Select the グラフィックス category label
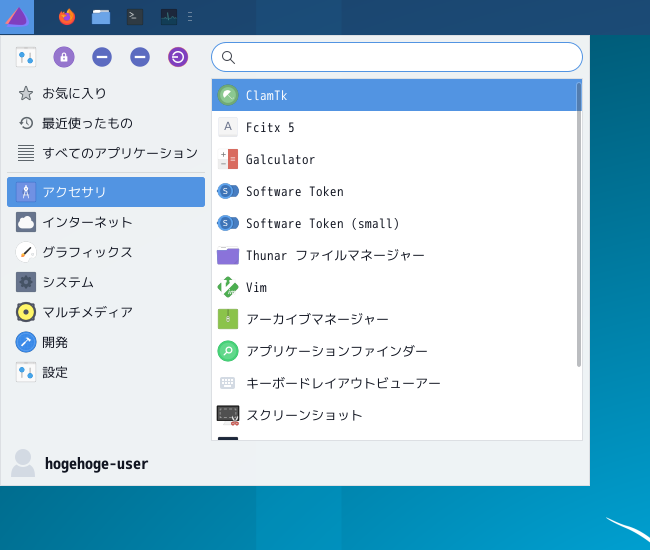The height and width of the screenshot is (550, 650). tap(87, 252)
